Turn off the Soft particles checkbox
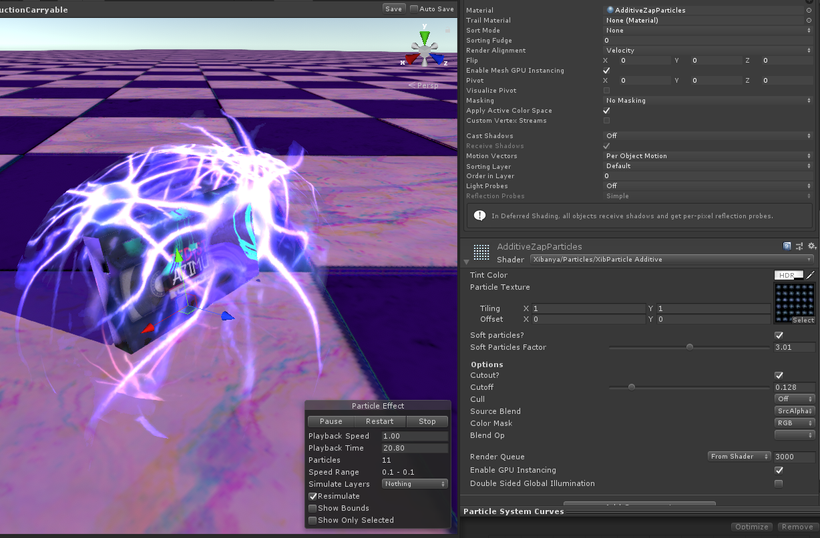 click(779, 335)
